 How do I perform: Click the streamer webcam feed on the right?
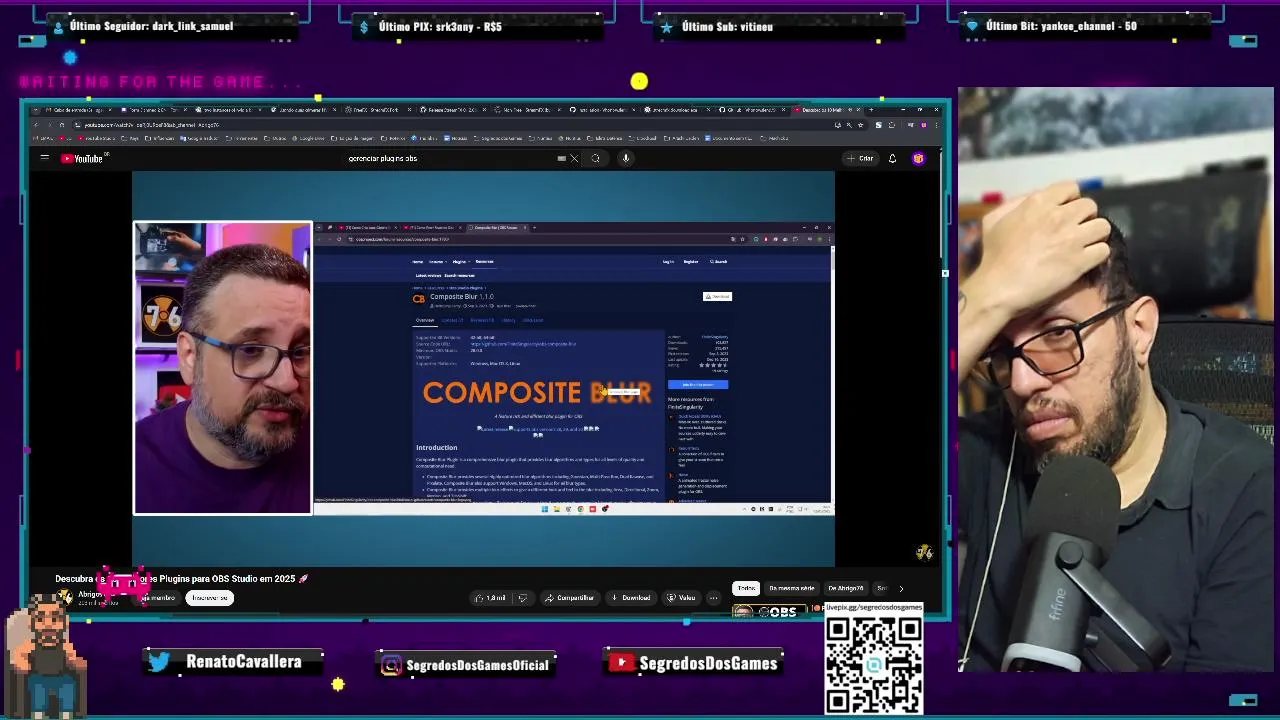click(1116, 380)
